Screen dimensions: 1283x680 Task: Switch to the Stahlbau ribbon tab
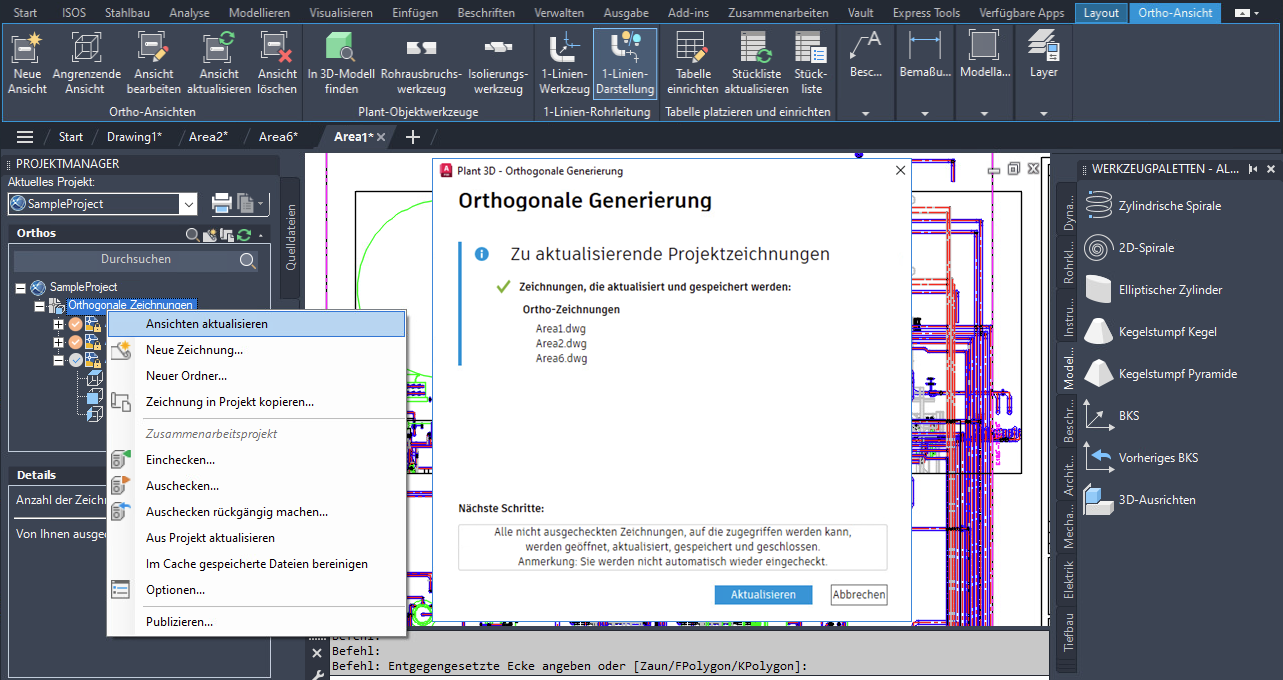coord(129,13)
